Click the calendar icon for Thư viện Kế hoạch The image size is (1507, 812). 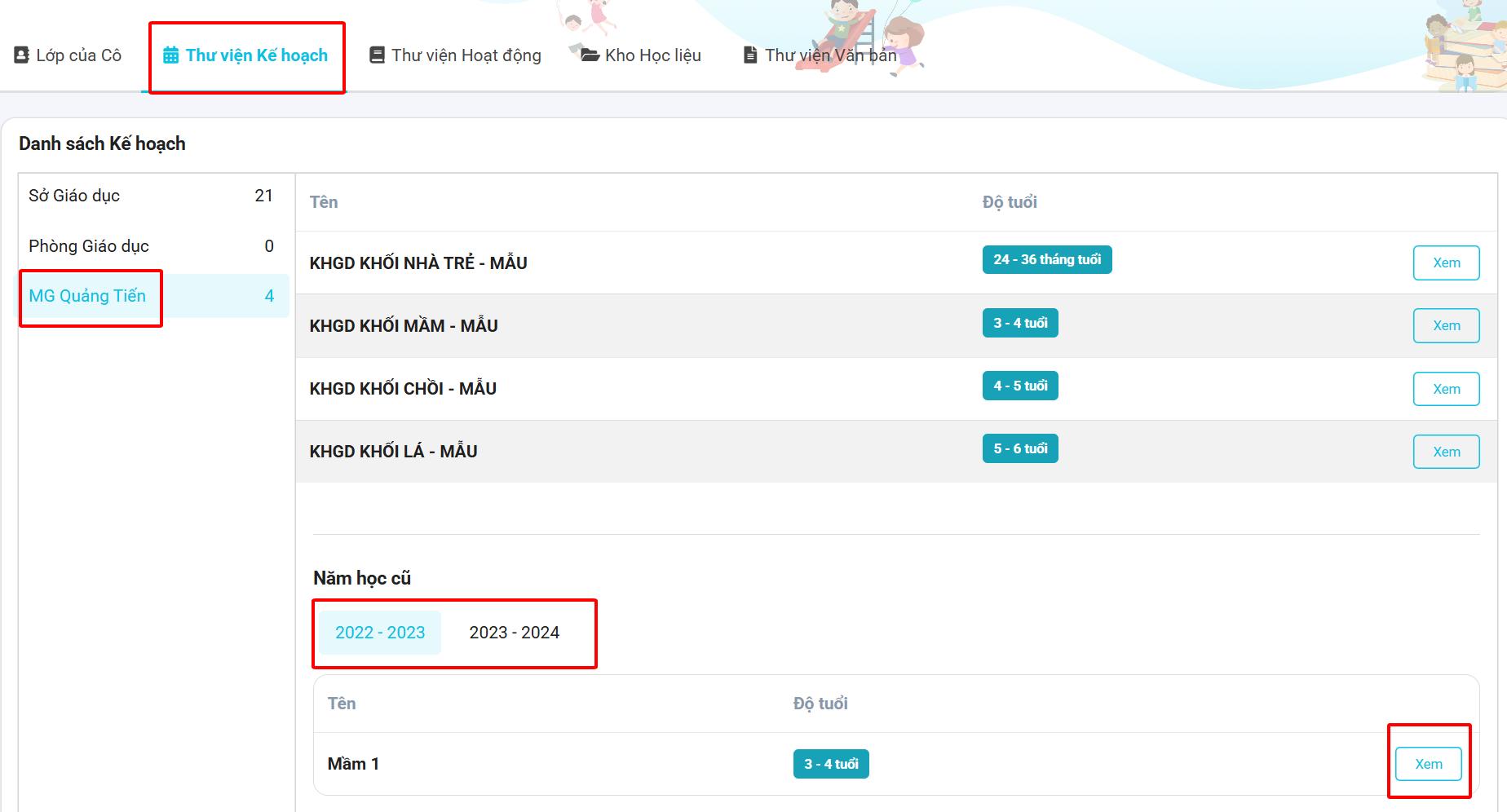pyautogui.click(x=170, y=55)
